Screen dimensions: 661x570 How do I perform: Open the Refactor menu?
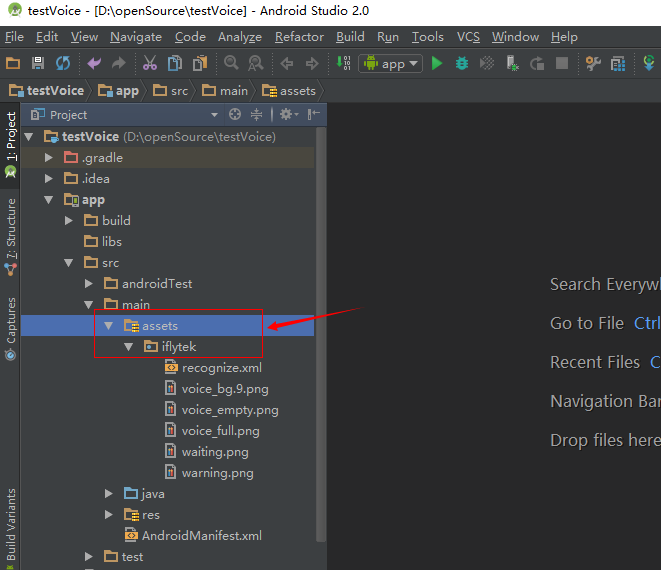299,37
